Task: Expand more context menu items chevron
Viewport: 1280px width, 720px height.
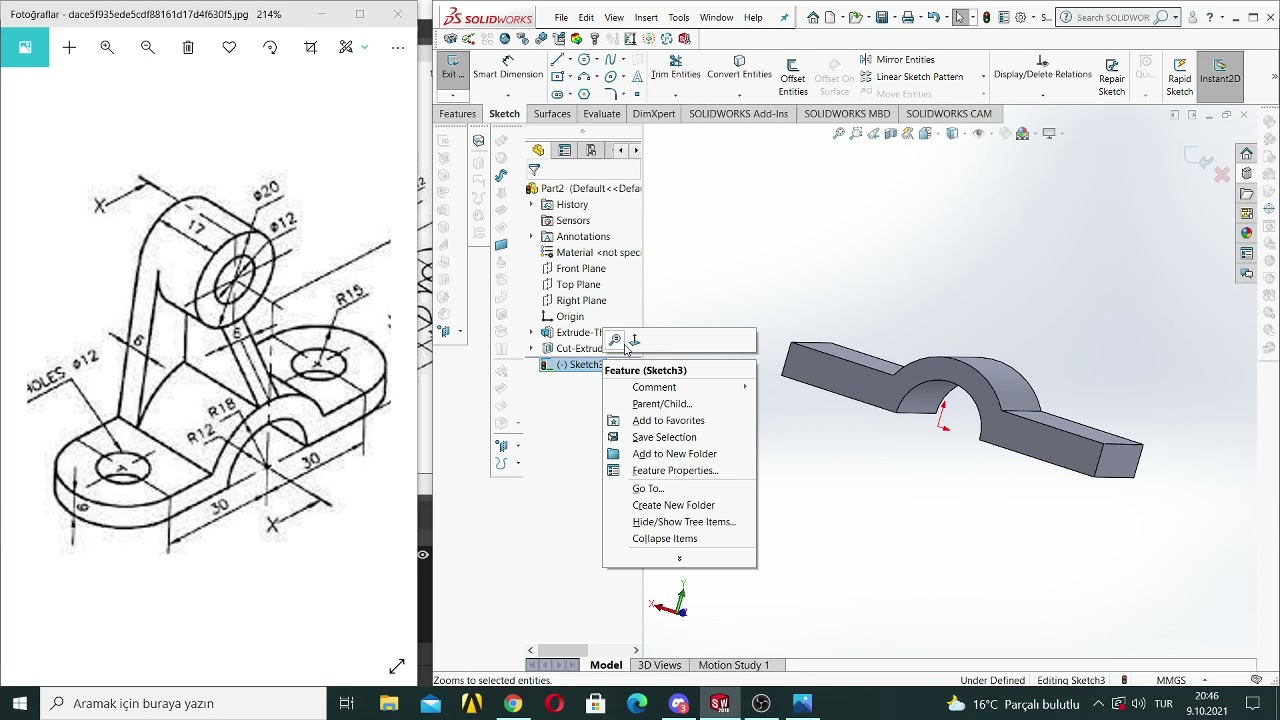Action: 679,559
